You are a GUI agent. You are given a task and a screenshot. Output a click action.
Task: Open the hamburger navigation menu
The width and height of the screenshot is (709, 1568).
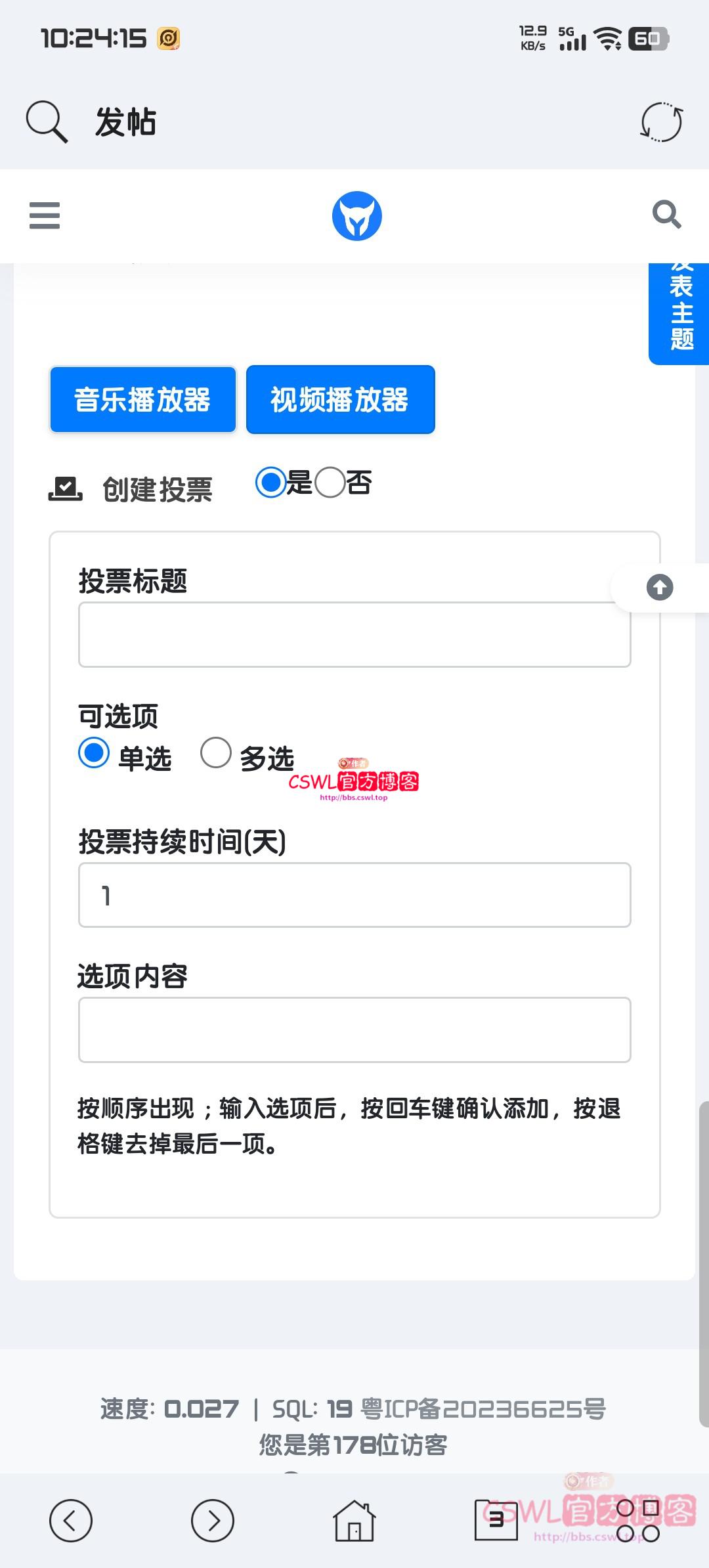point(44,216)
